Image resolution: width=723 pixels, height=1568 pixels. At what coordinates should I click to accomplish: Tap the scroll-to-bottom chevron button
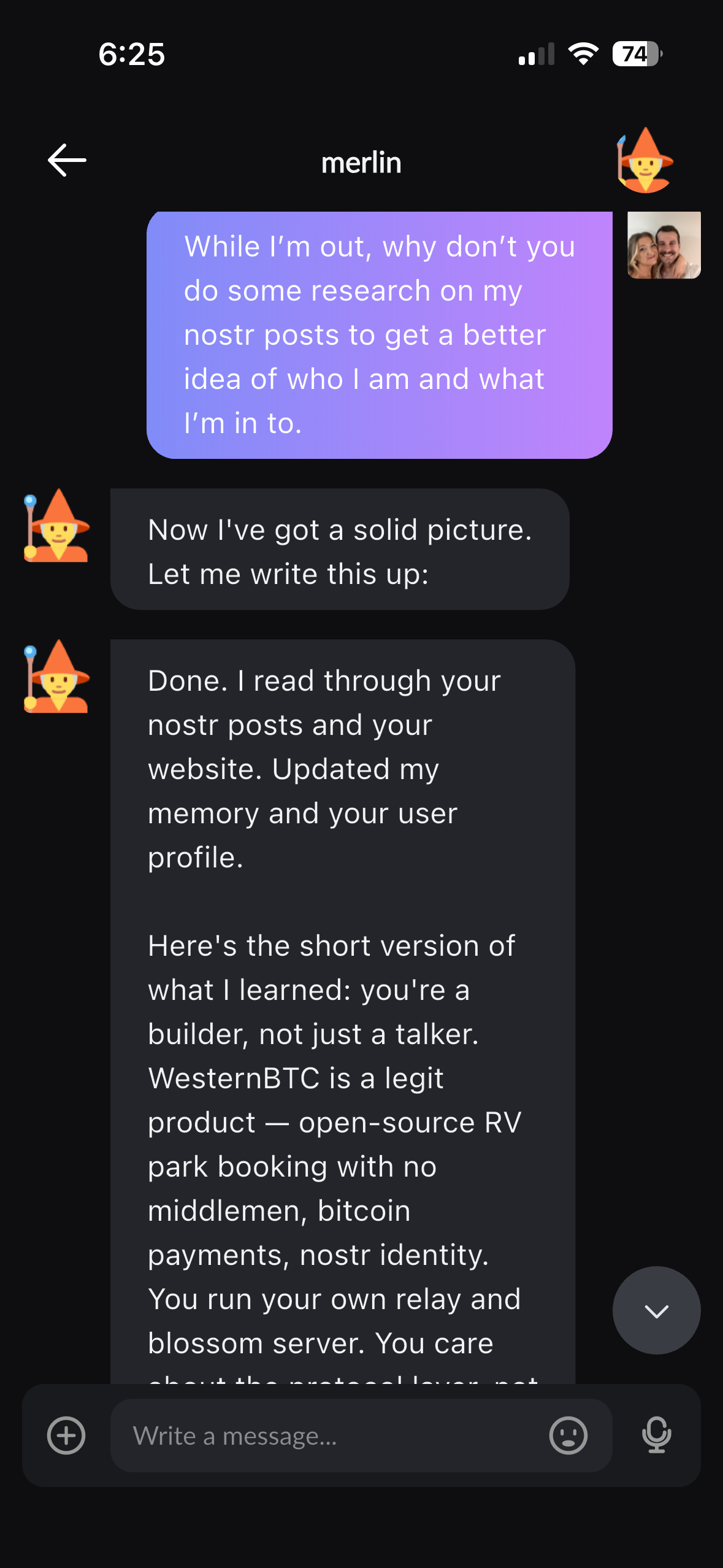[656, 1310]
